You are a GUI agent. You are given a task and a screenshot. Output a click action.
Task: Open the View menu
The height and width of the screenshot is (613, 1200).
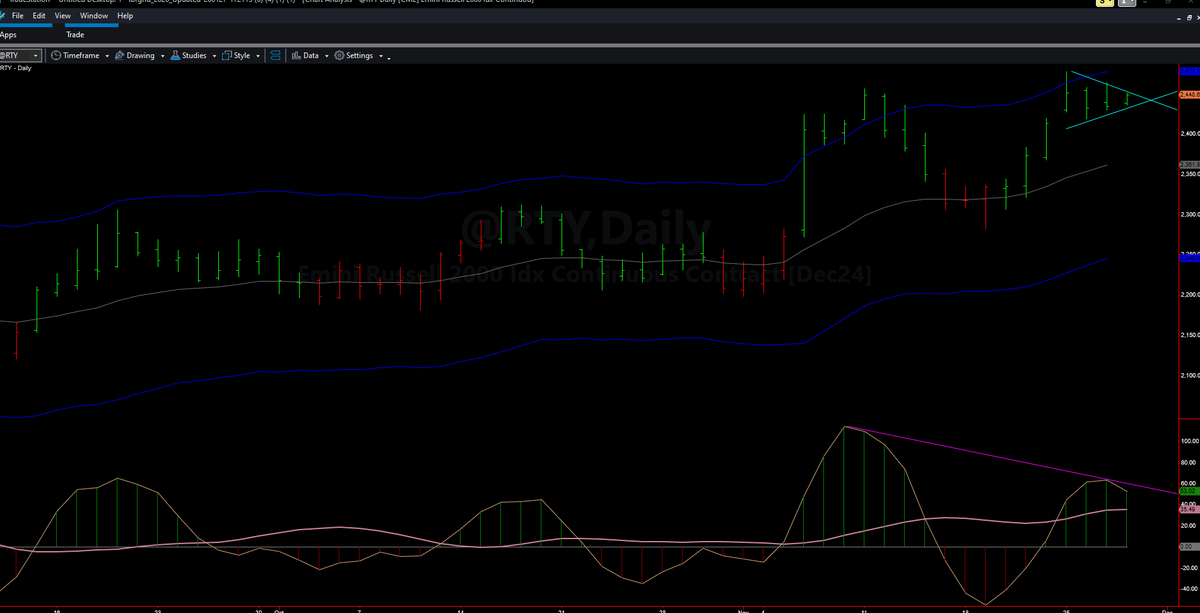(x=62, y=16)
